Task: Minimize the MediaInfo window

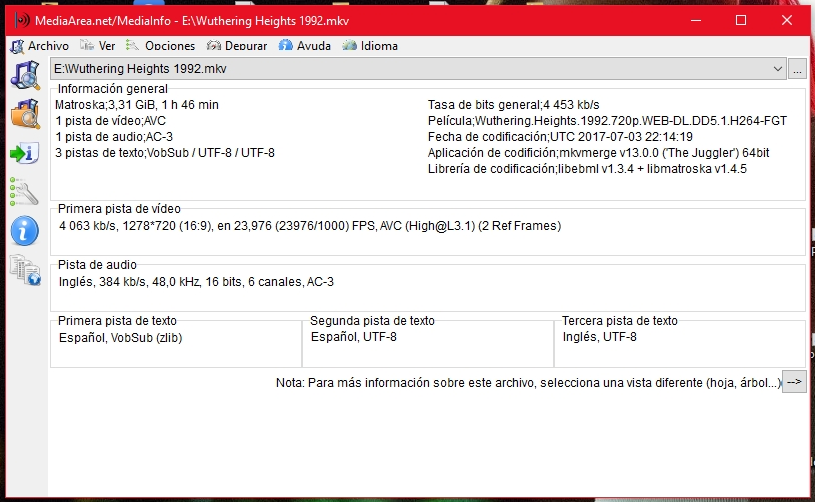Action: click(696, 21)
